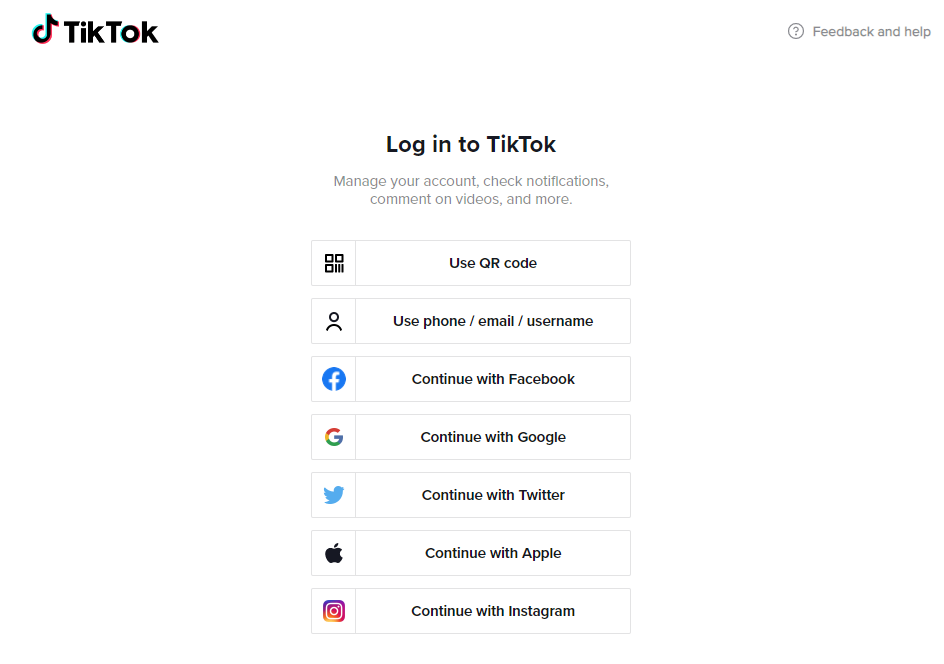The width and height of the screenshot is (944, 664).
Task: Click the TikTok wordmark text in header
Action: [111, 32]
